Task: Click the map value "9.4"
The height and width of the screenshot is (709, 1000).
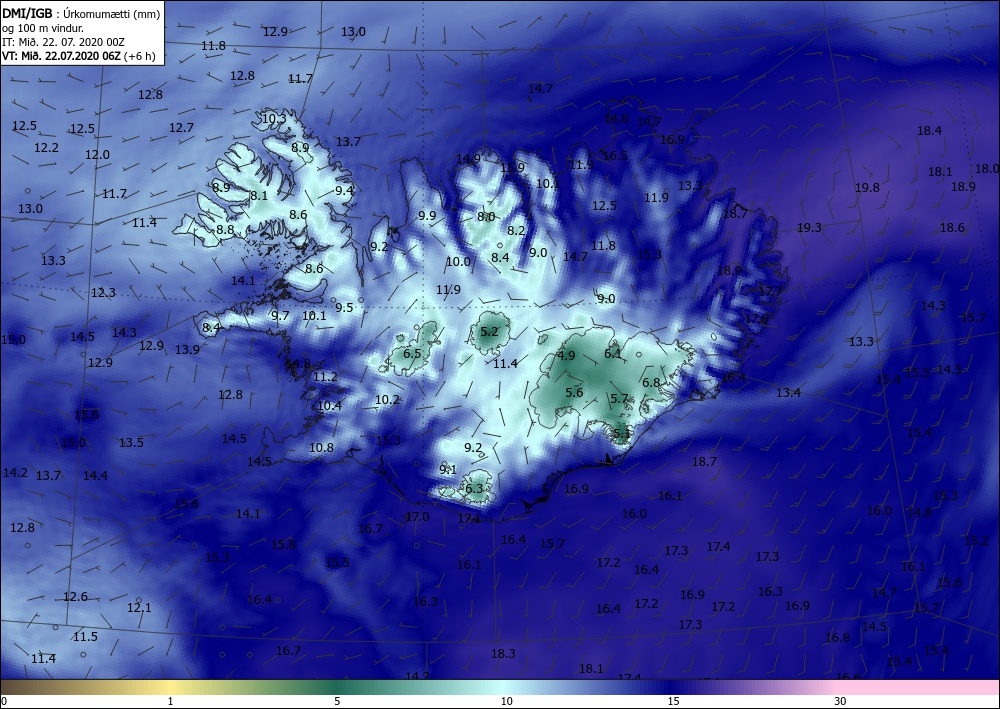Action: click(344, 190)
